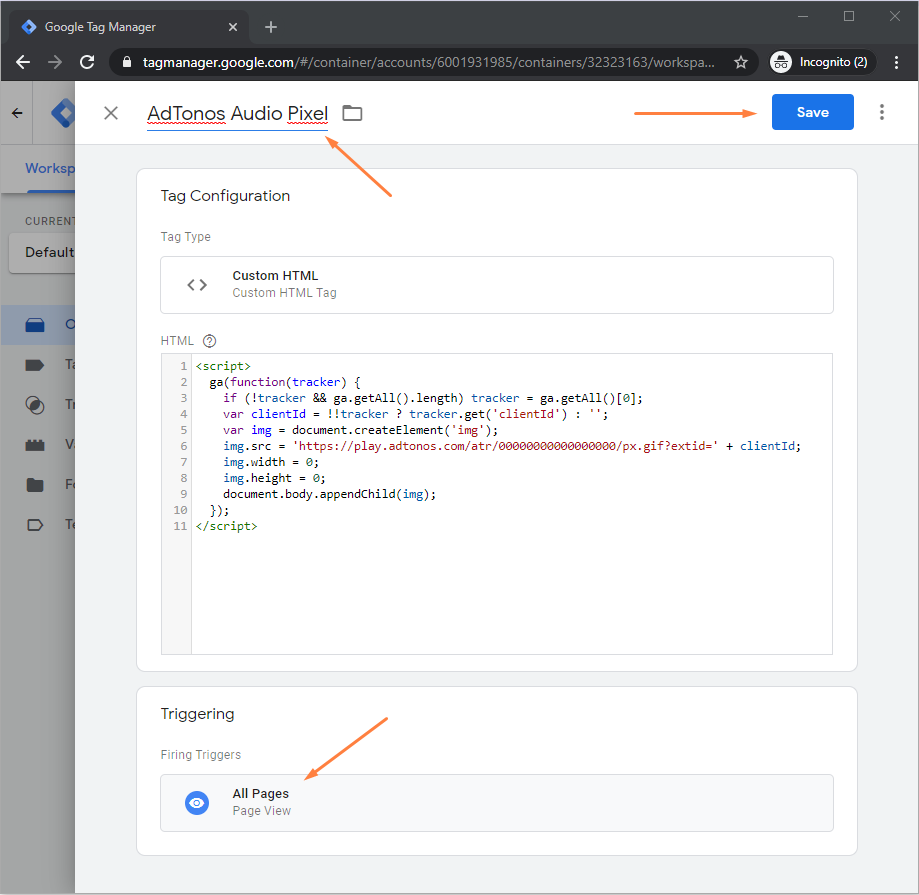Image resolution: width=919 pixels, height=895 pixels.
Task: Click the address bar URL
Action: [428, 62]
